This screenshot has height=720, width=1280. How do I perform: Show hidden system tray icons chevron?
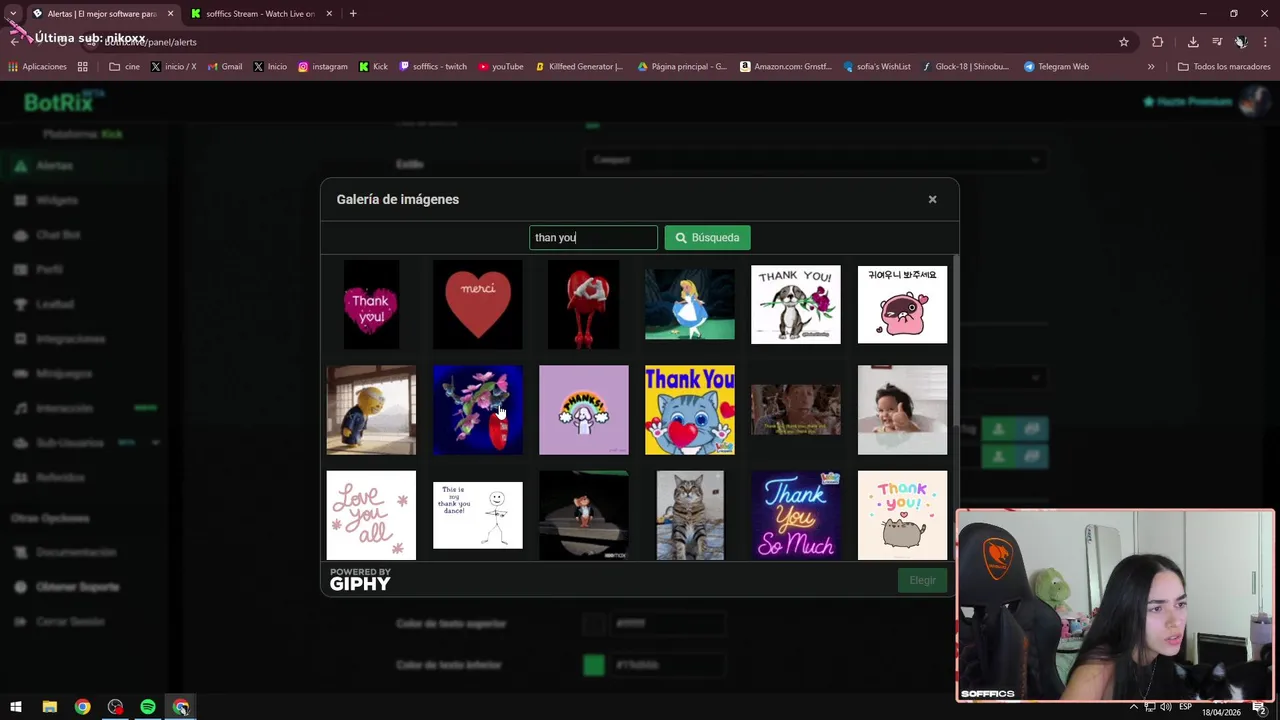1133,707
